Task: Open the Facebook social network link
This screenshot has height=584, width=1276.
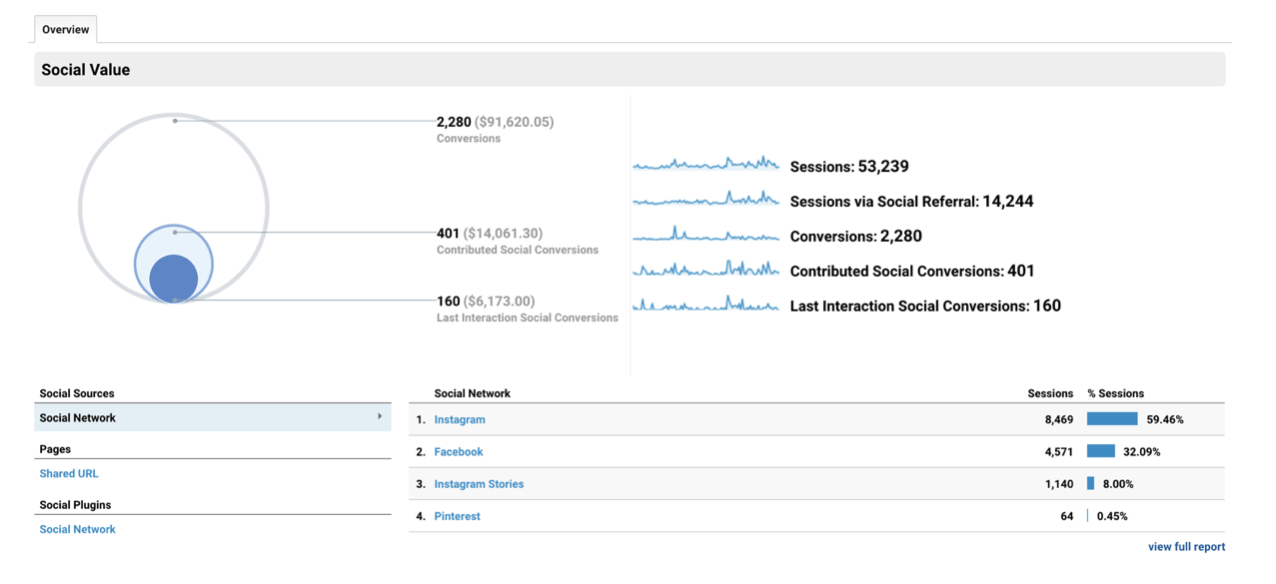Action: (x=458, y=452)
